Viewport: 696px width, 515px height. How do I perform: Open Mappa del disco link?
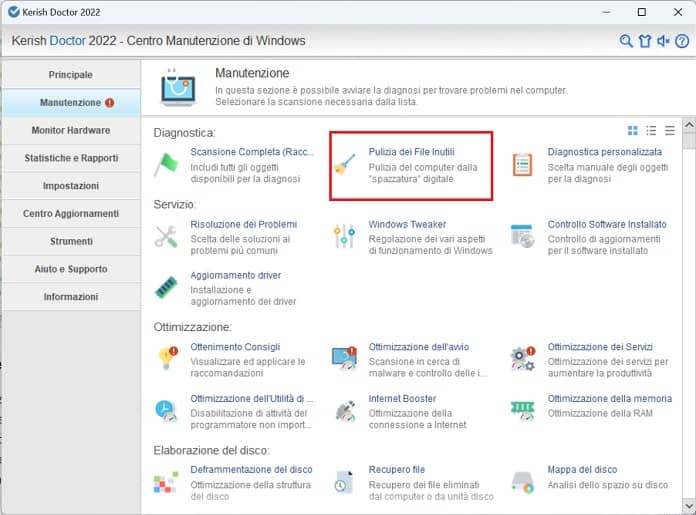(582, 470)
